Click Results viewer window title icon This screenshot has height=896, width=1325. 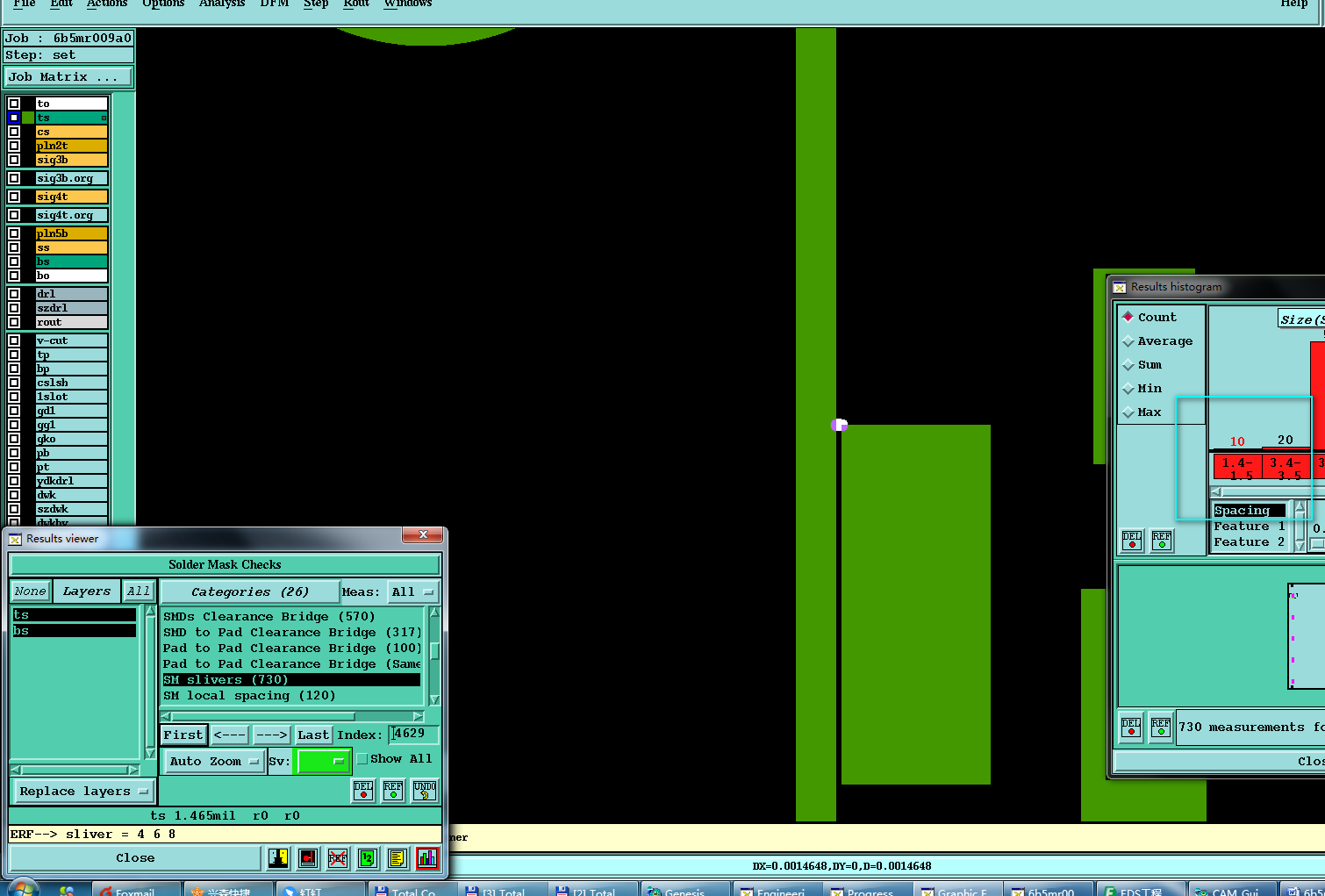pos(16,539)
